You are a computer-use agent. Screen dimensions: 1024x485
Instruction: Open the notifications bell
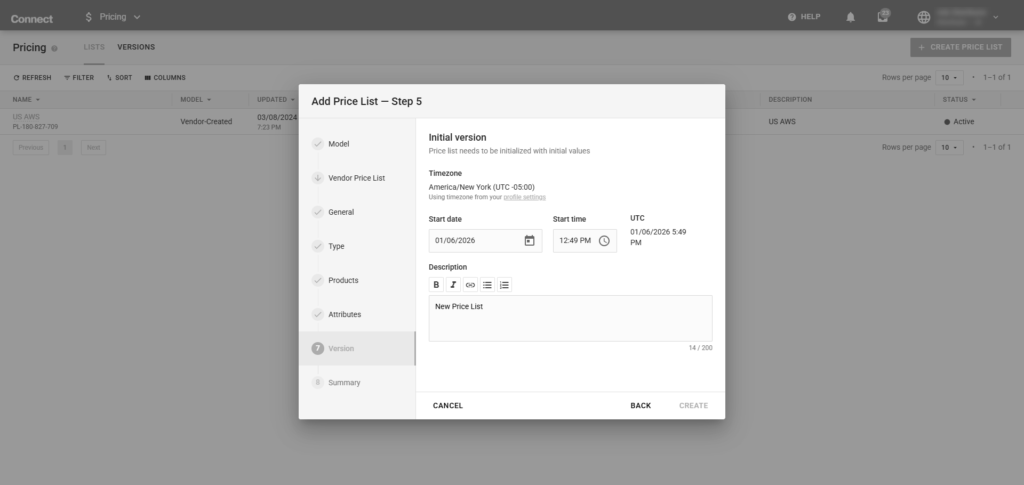click(851, 17)
